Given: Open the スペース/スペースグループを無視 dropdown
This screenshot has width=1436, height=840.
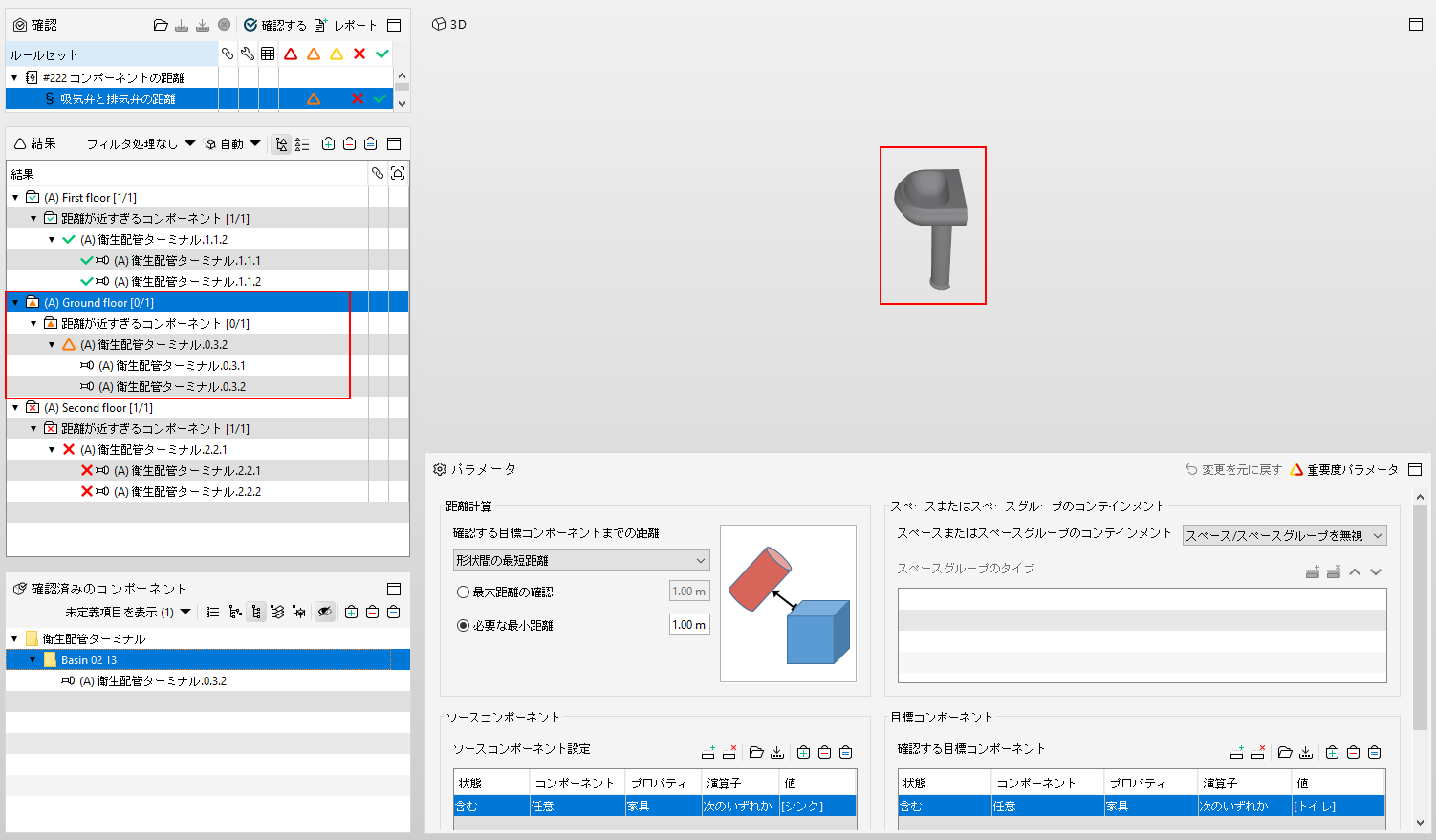Looking at the screenshot, I should coord(1285,535).
